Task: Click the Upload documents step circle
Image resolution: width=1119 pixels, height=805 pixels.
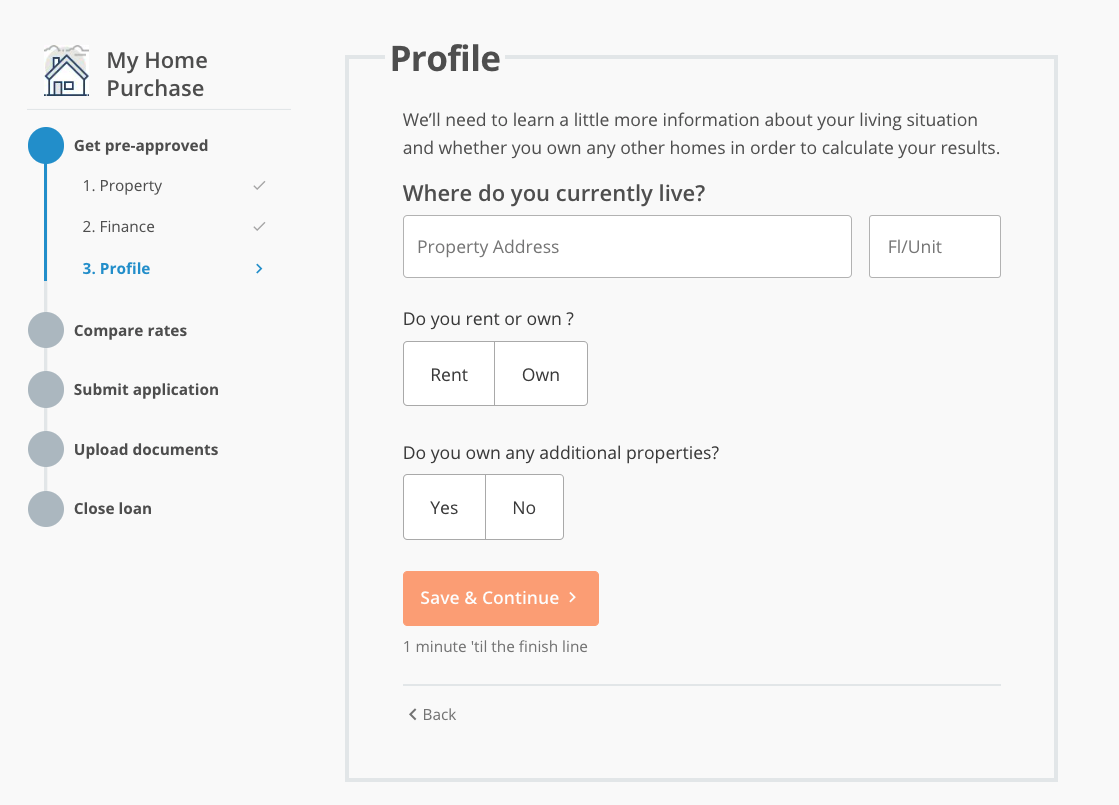Action: pyautogui.click(x=46, y=450)
